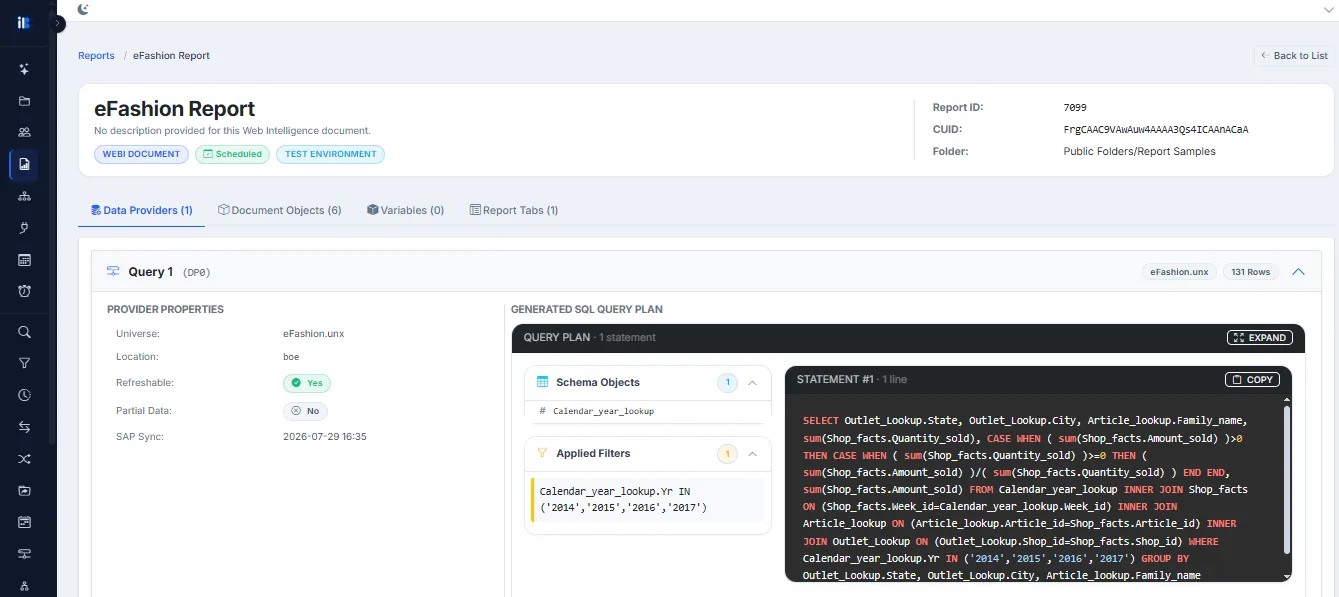This screenshot has width=1339, height=597.
Task: Open the folder icon in sidebar
Action: (x=24, y=101)
